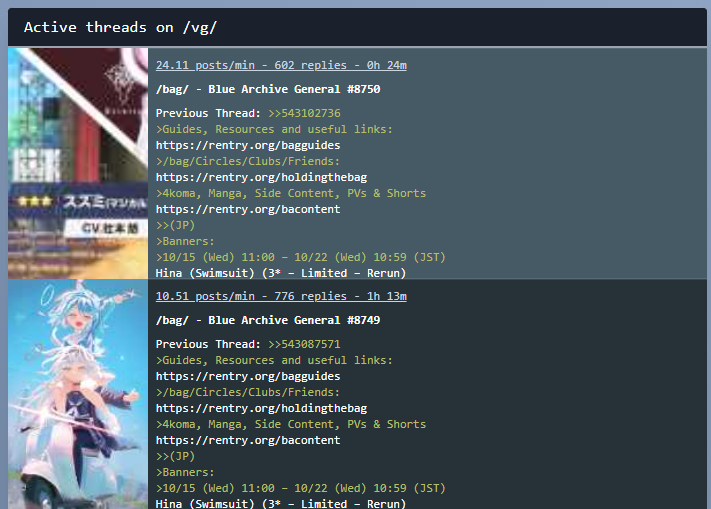Click 'Previous Thread:' label in thread #8750

209,113
